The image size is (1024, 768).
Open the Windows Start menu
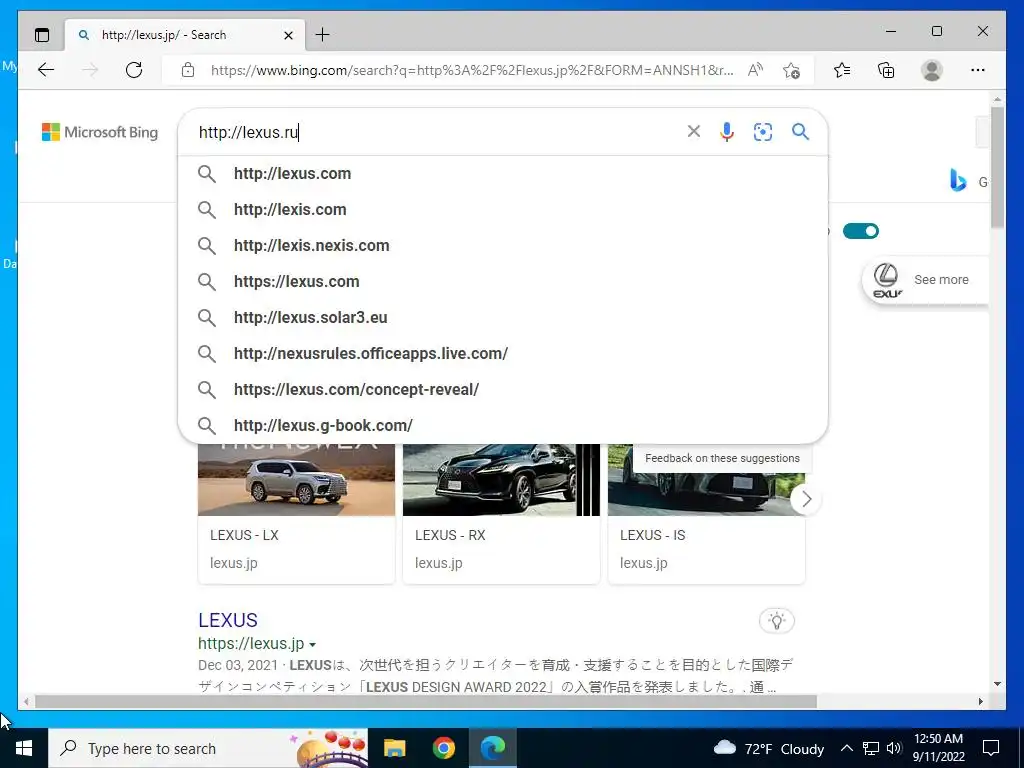(x=24, y=748)
